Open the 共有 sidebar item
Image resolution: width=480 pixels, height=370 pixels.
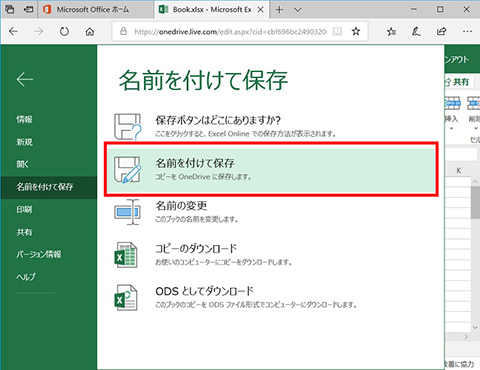point(24,232)
